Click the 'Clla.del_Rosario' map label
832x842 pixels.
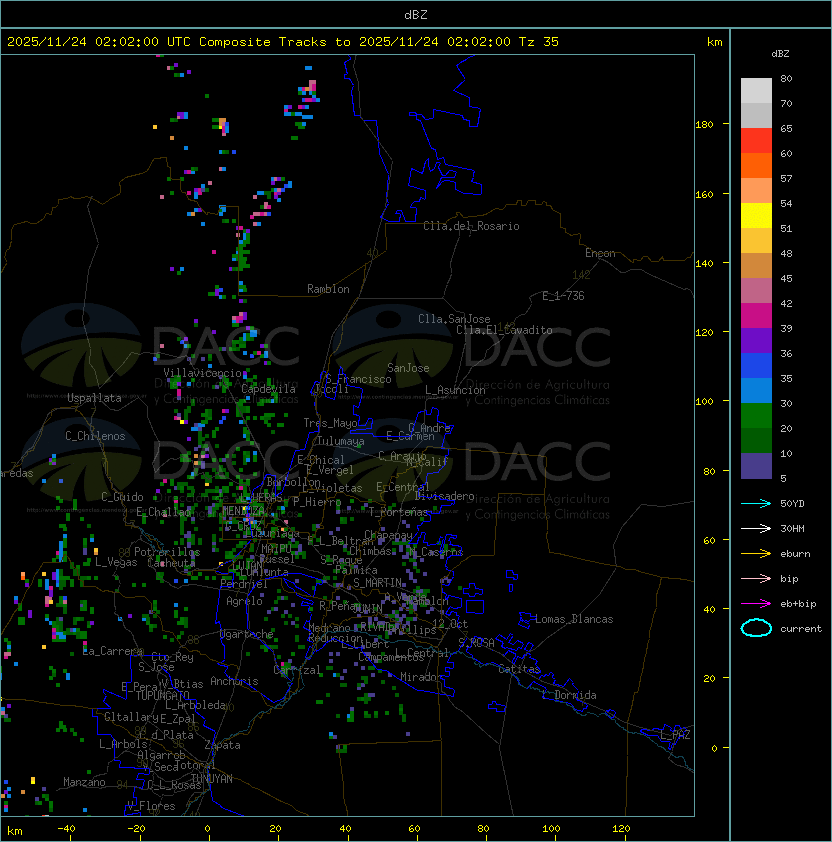click(471, 226)
